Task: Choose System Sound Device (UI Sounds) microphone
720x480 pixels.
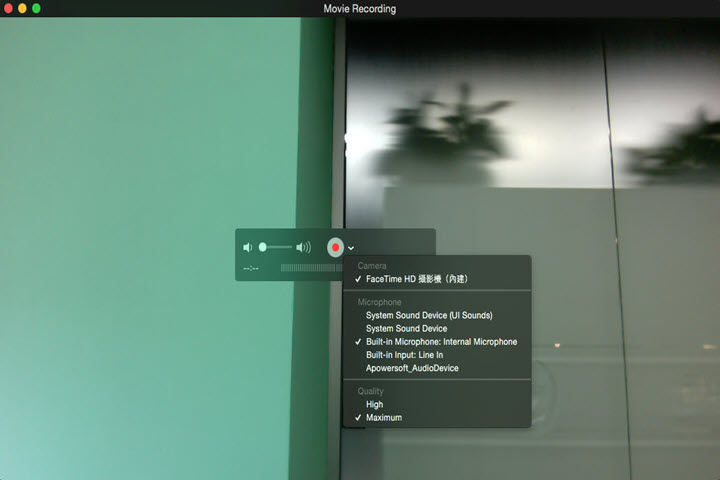Action: (x=437, y=315)
